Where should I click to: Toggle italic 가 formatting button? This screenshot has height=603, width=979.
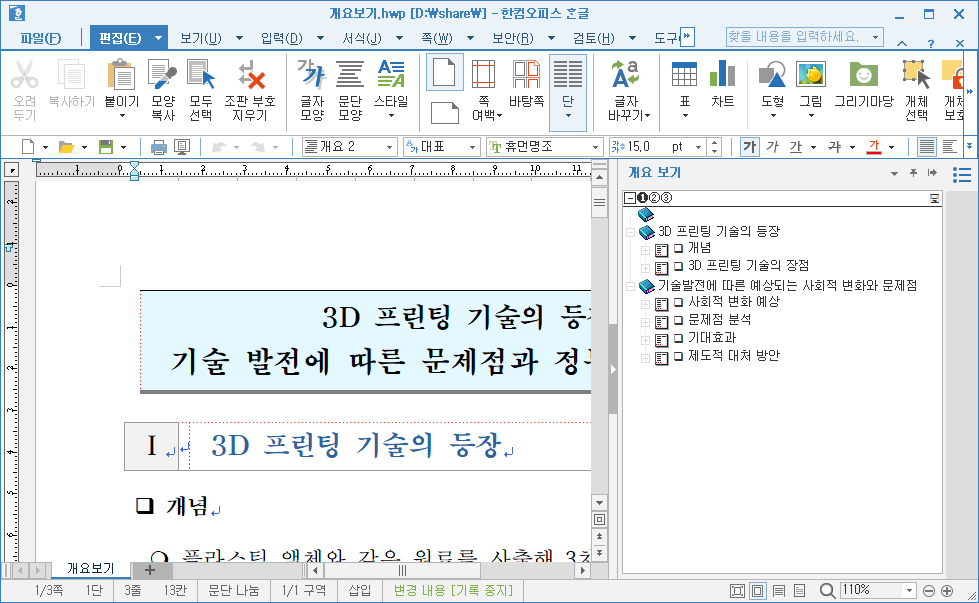(x=773, y=147)
